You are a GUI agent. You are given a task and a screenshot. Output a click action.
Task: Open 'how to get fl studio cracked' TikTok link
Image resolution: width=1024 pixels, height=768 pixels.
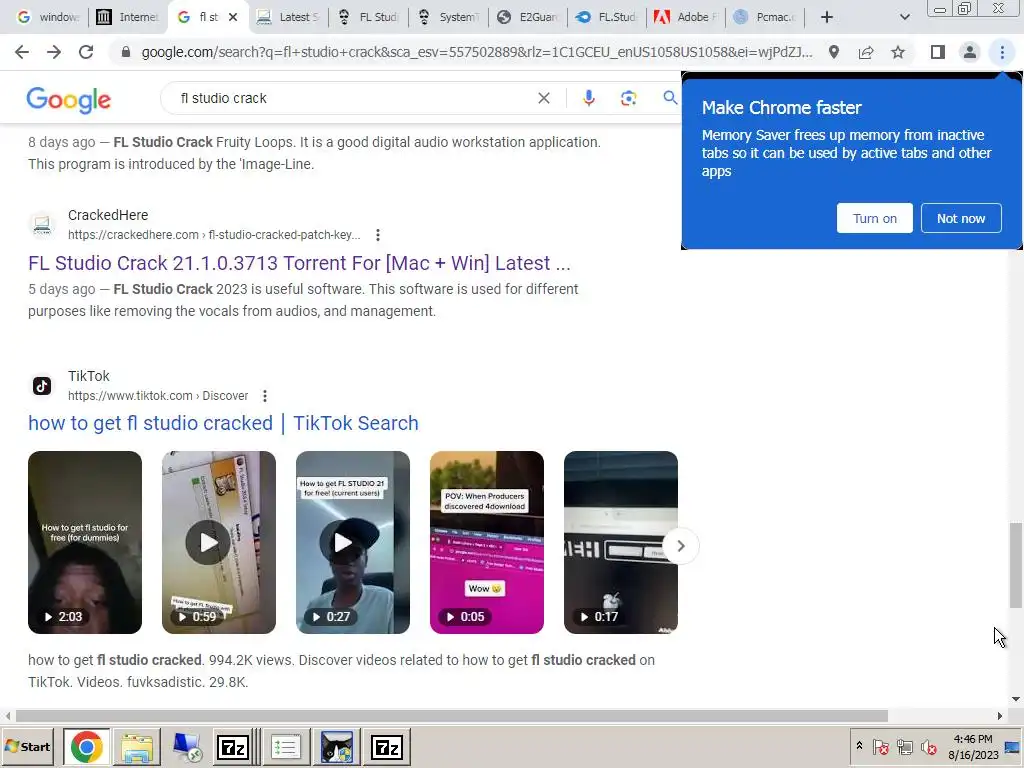coord(223,423)
